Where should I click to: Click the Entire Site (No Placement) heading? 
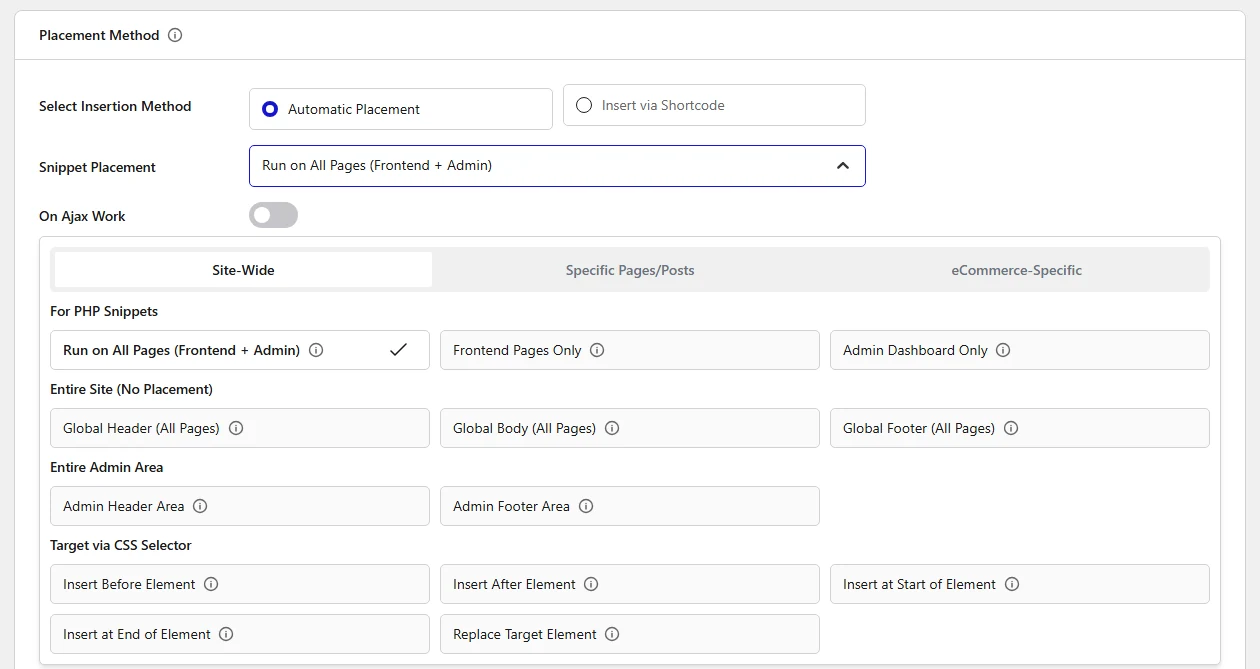[x=131, y=389]
